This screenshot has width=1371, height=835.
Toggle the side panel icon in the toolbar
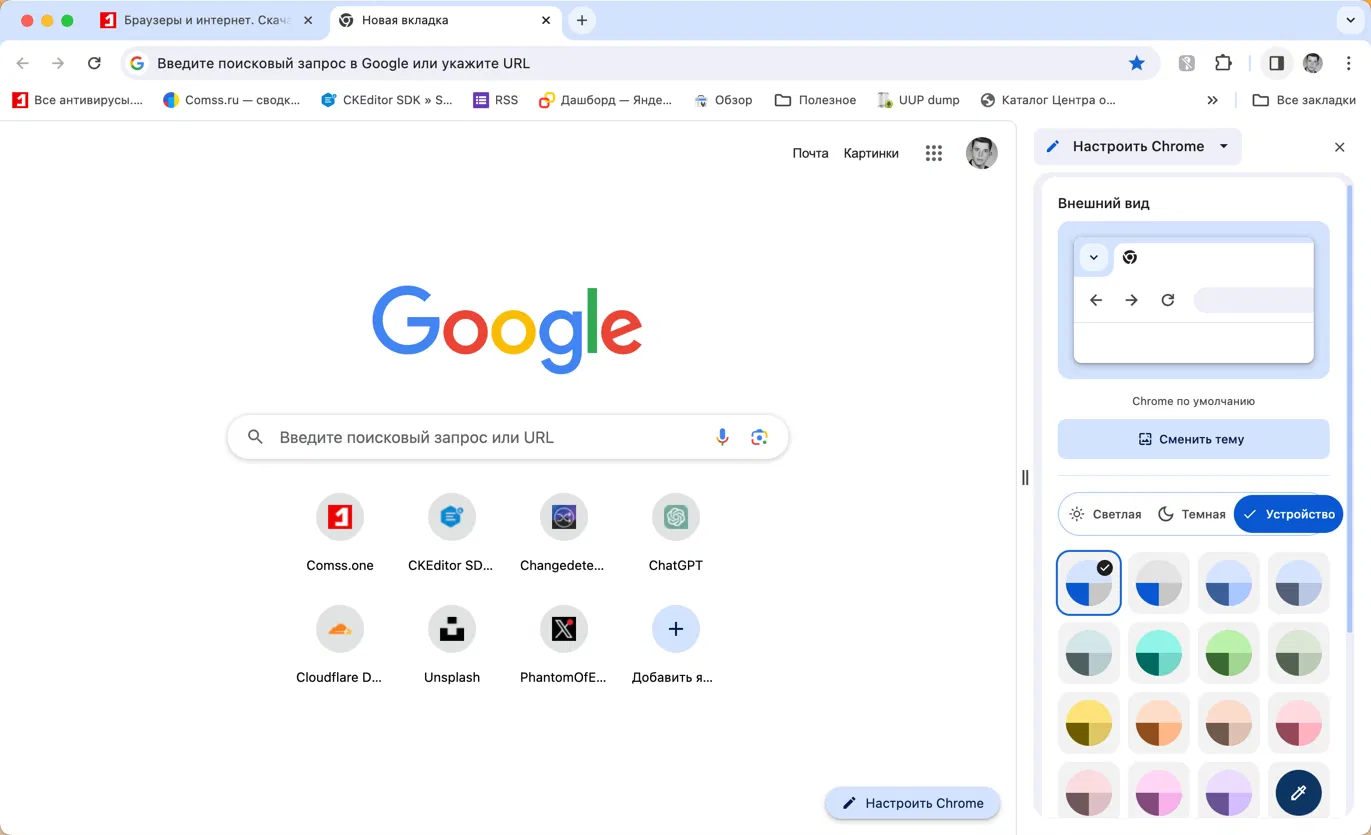point(1276,63)
